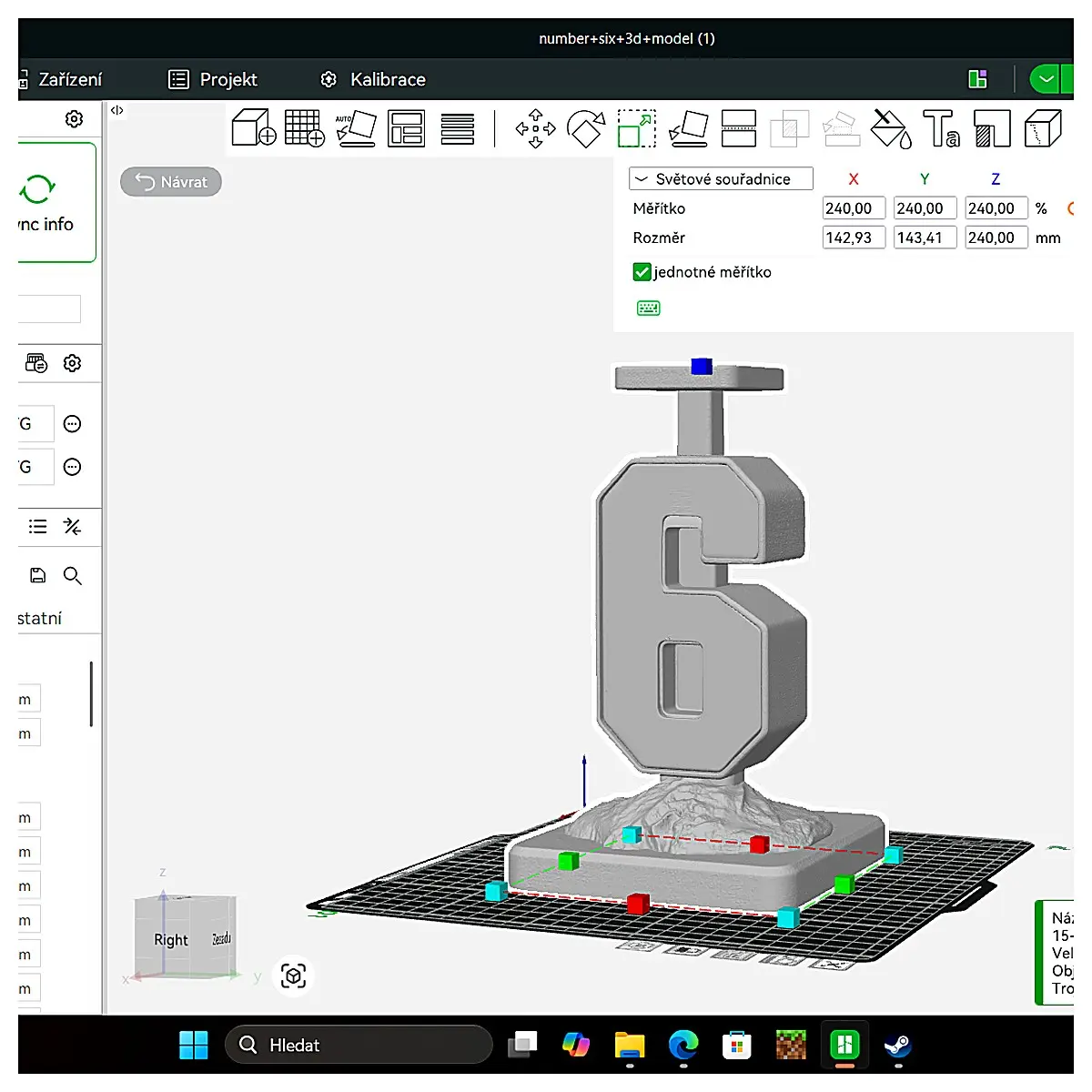Screen dimensions: 1092x1092
Task: Click the green tiles icon in the top bar
Action: (x=978, y=79)
